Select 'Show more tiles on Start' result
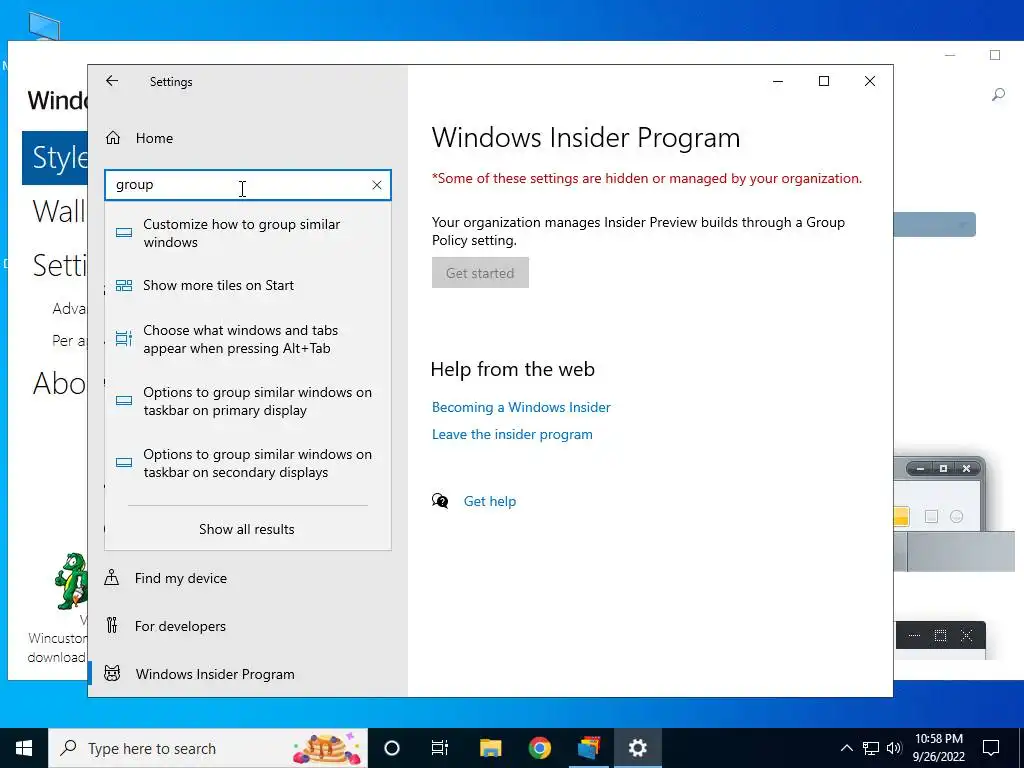1024x768 pixels. tap(248, 285)
